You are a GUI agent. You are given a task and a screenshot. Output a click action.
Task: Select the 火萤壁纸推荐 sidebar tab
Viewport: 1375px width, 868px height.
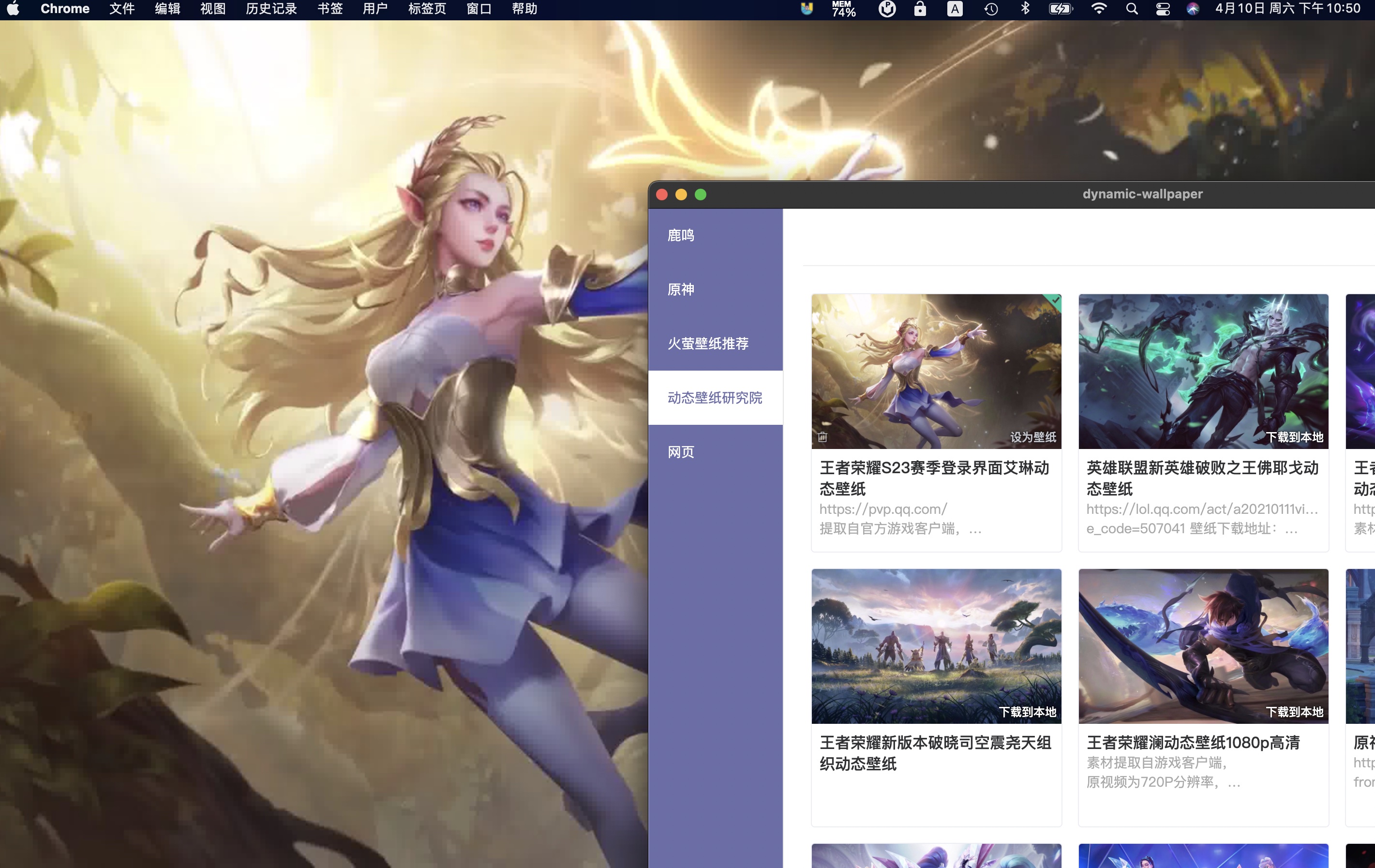click(708, 343)
